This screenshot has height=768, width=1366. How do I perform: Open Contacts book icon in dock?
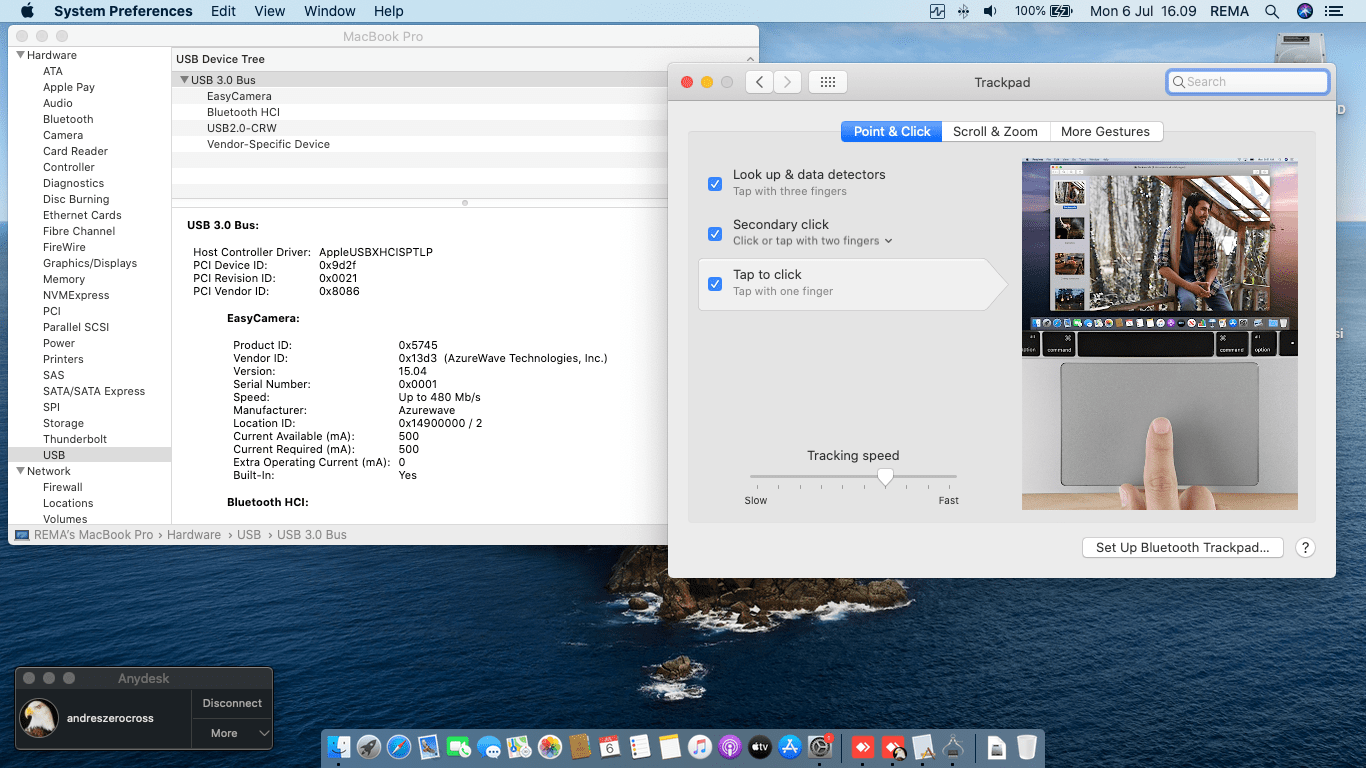(x=579, y=747)
